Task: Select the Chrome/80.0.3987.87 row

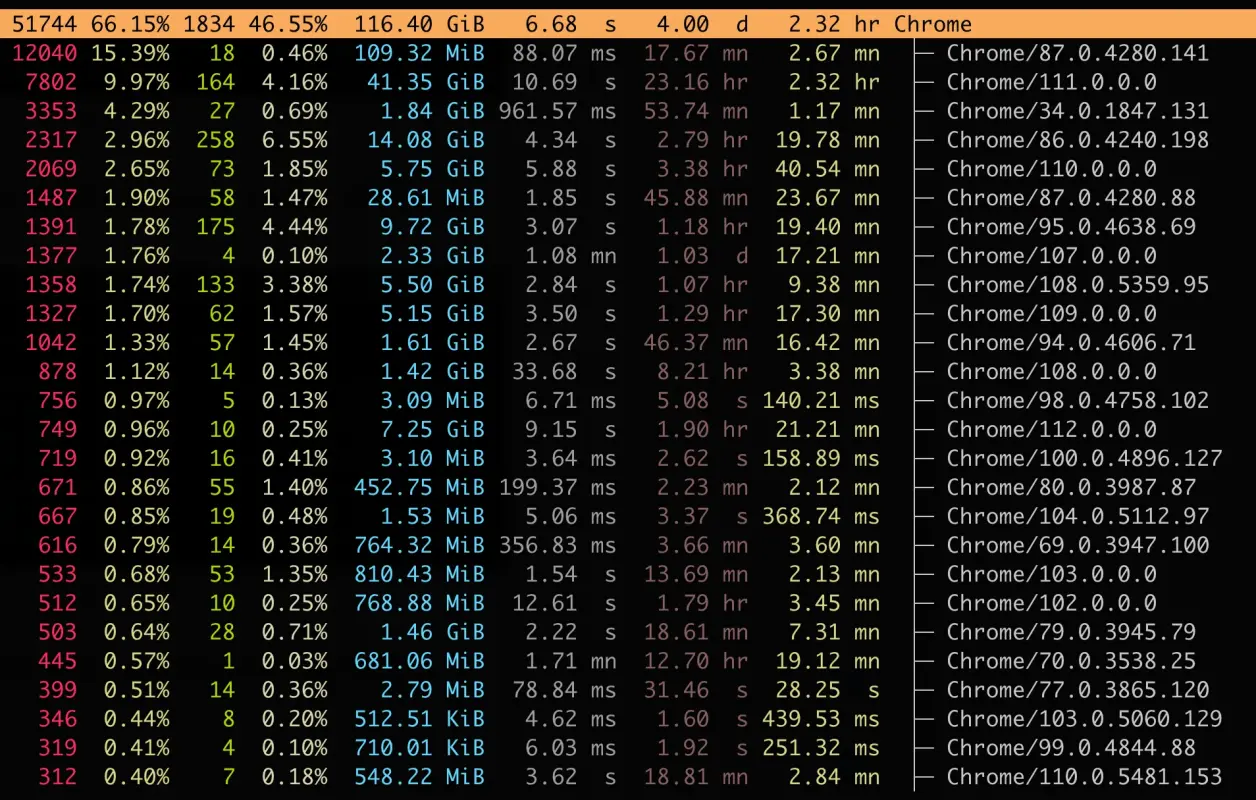Action: [628, 488]
